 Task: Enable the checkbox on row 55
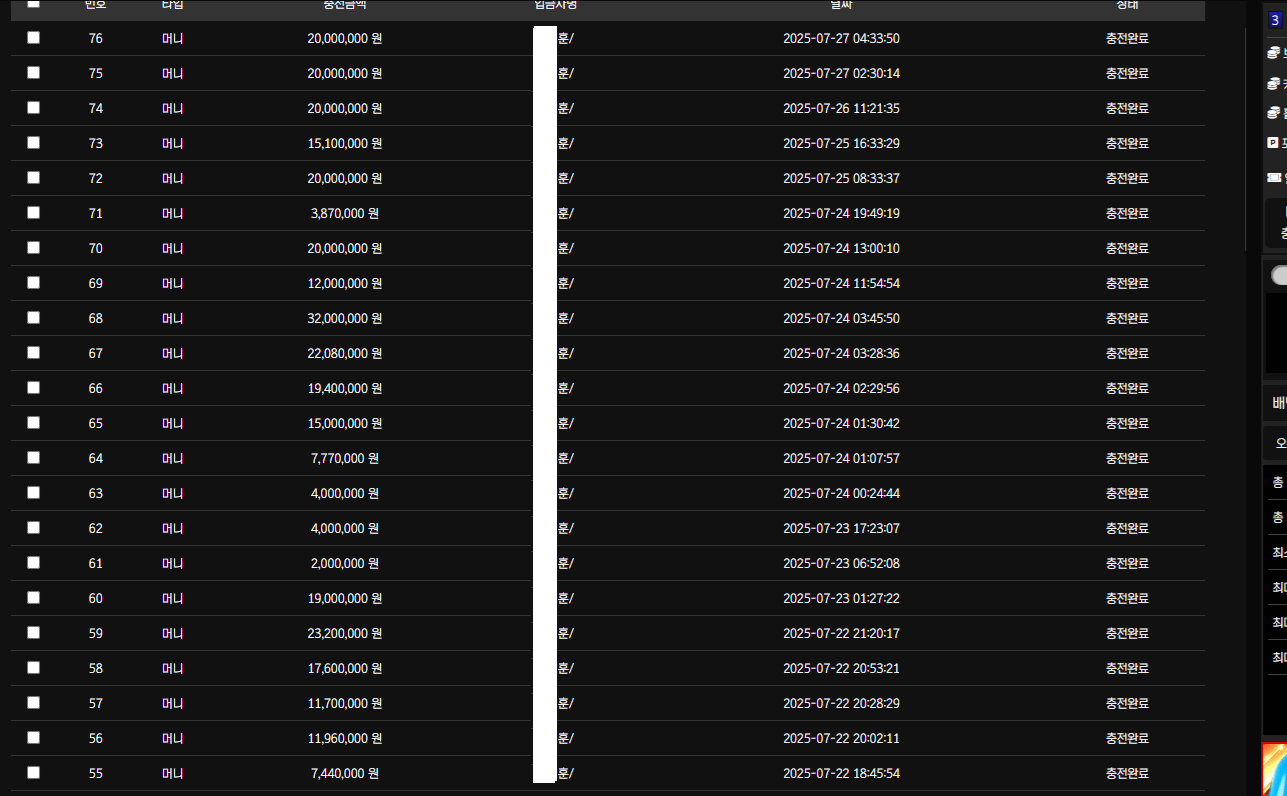(x=34, y=773)
